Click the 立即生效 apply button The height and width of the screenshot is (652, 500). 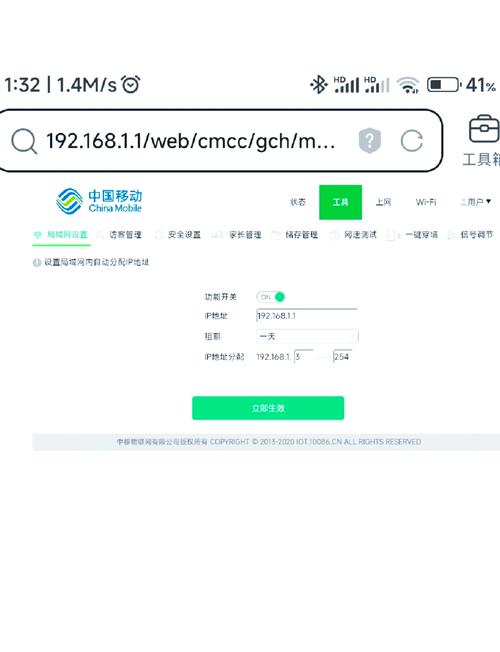(x=268, y=408)
